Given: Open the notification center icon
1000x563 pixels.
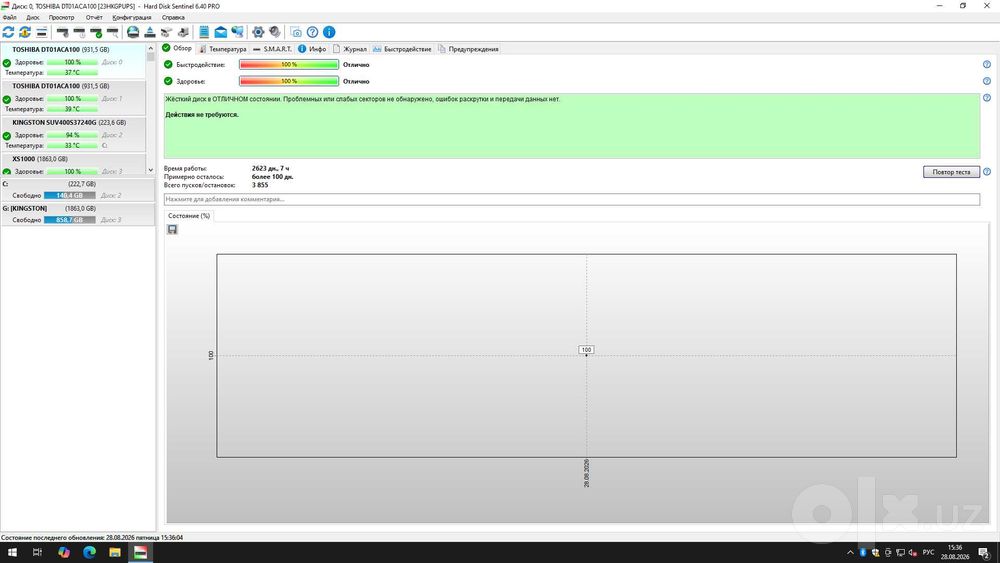Looking at the screenshot, I should (x=985, y=553).
